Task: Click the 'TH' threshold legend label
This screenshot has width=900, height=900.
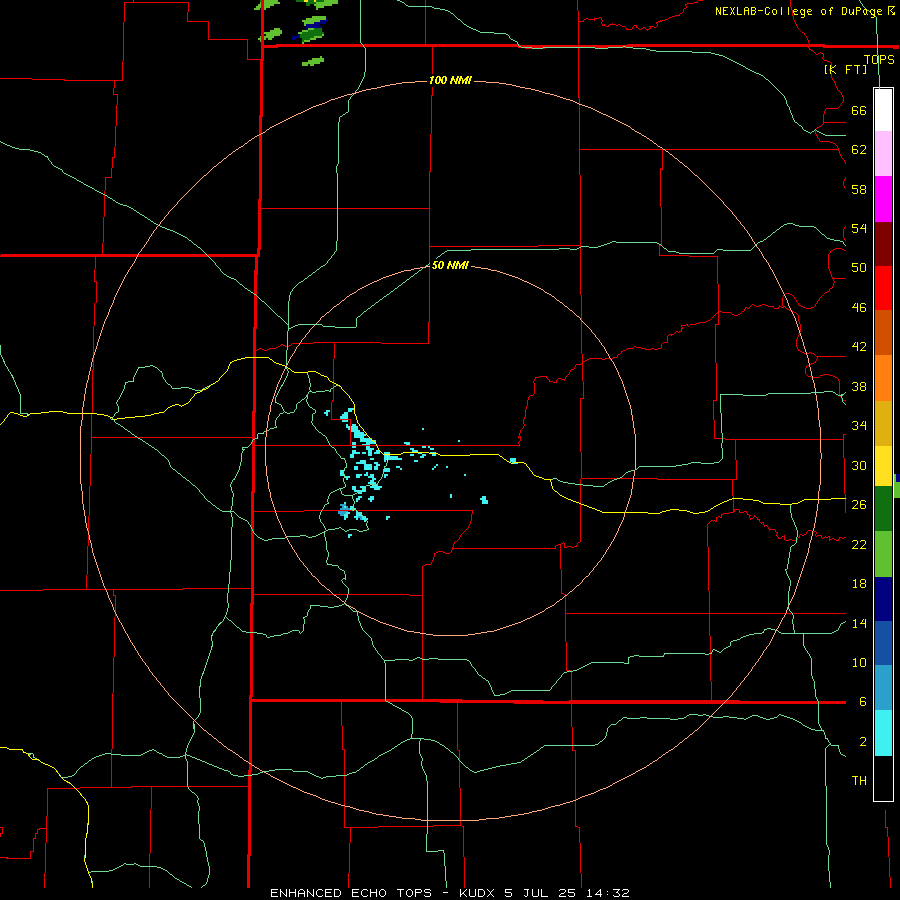Action: pos(859,780)
